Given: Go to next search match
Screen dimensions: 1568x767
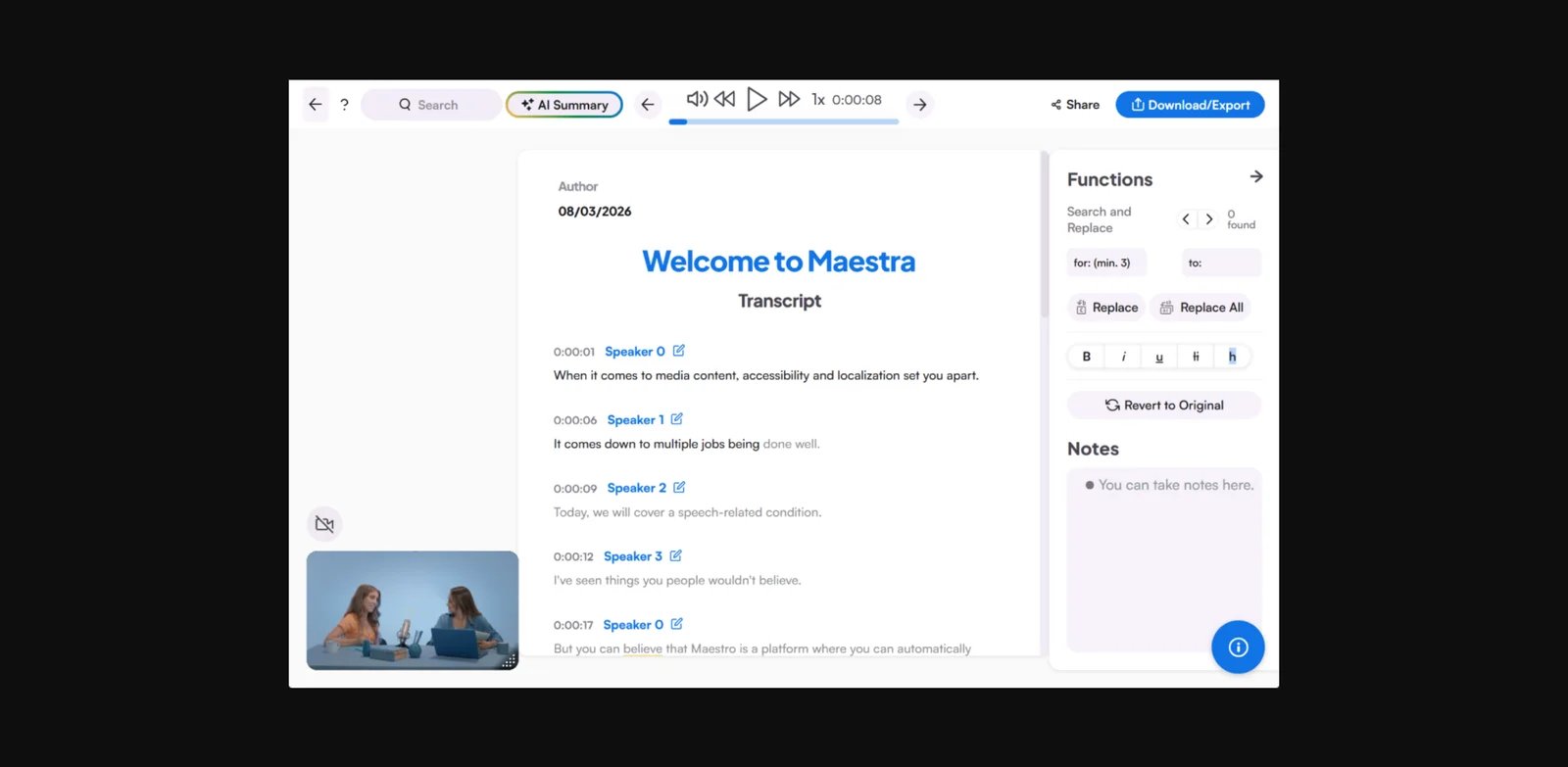Looking at the screenshot, I should [x=1209, y=218].
